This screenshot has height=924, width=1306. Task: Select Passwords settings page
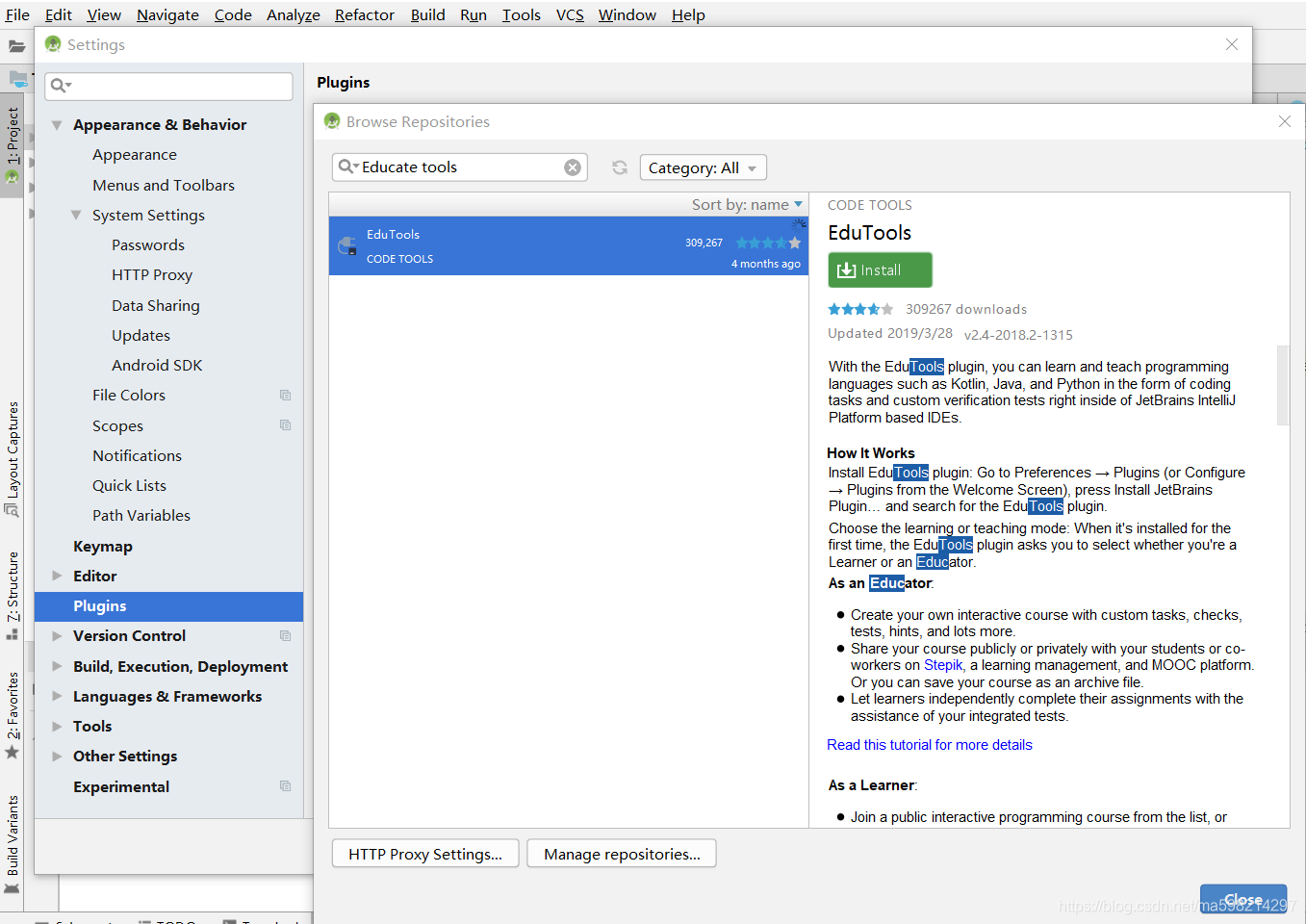[148, 245]
